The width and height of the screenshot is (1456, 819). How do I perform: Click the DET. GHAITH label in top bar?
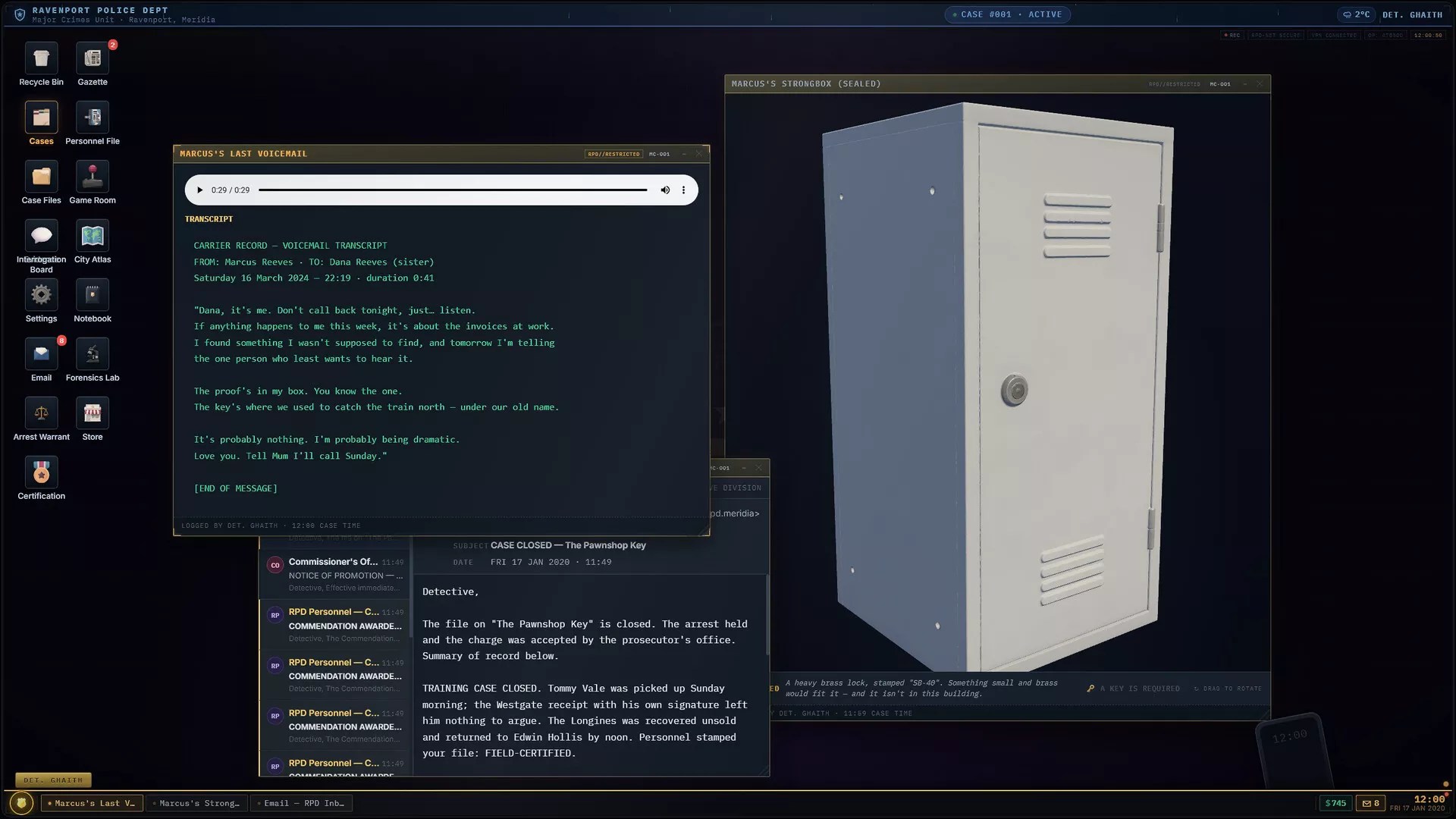pyautogui.click(x=1412, y=14)
